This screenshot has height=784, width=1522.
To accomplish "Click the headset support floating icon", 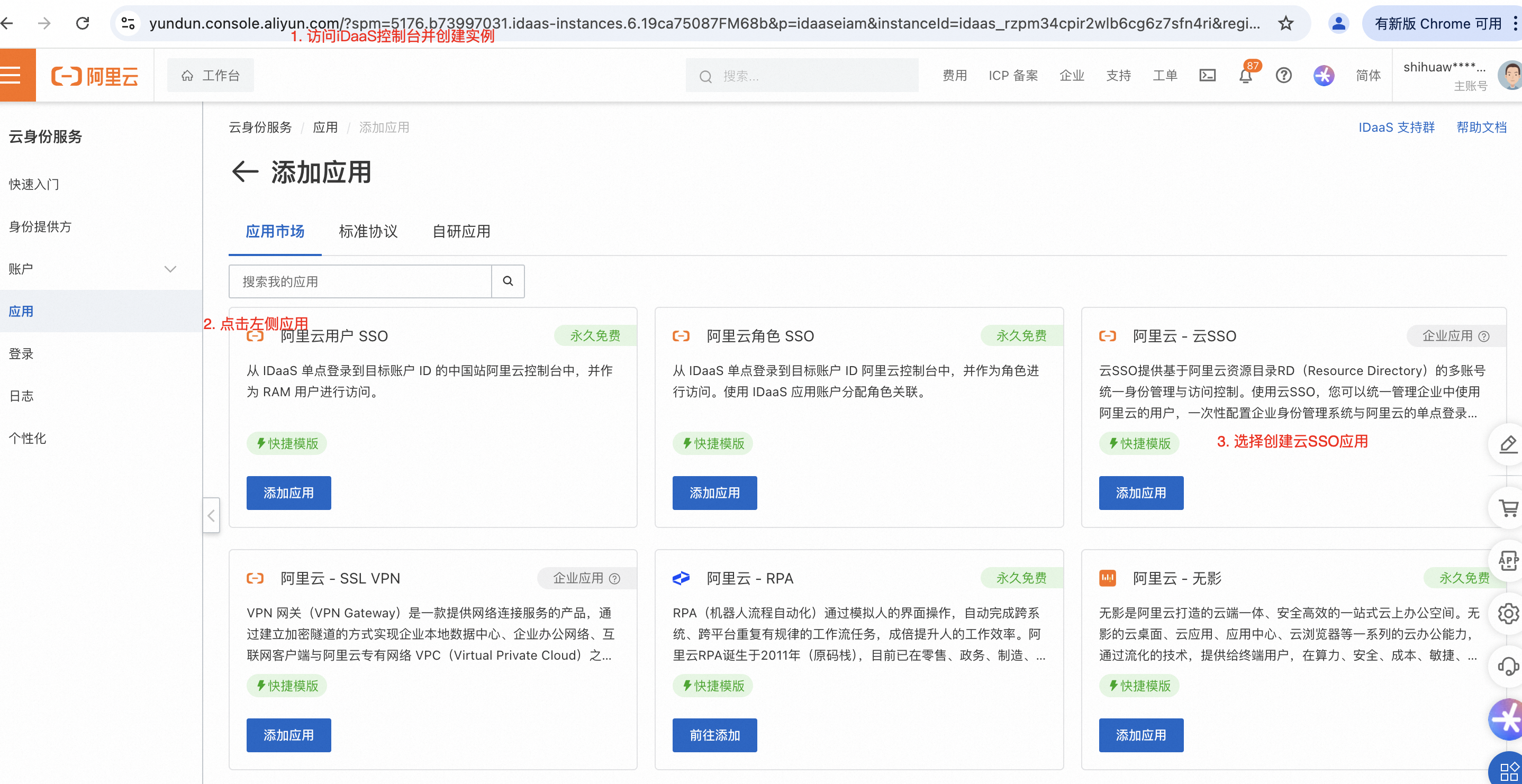I will point(1508,667).
